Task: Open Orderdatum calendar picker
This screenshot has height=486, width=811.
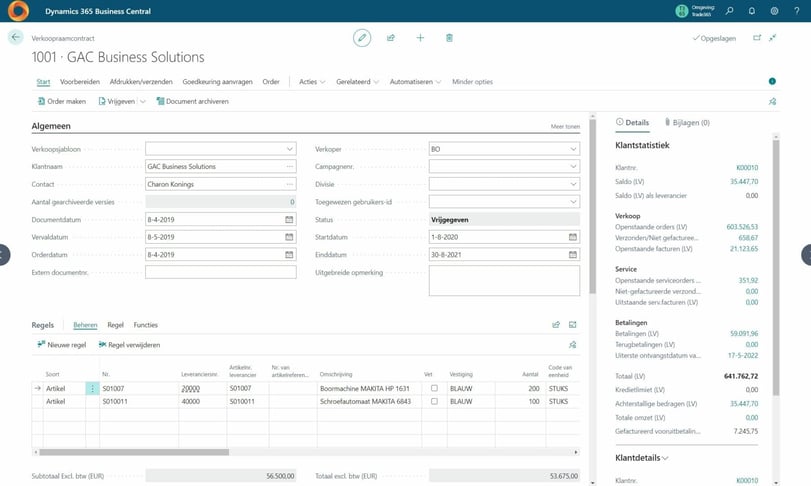Action: pyautogui.click(x=289, y=254)
